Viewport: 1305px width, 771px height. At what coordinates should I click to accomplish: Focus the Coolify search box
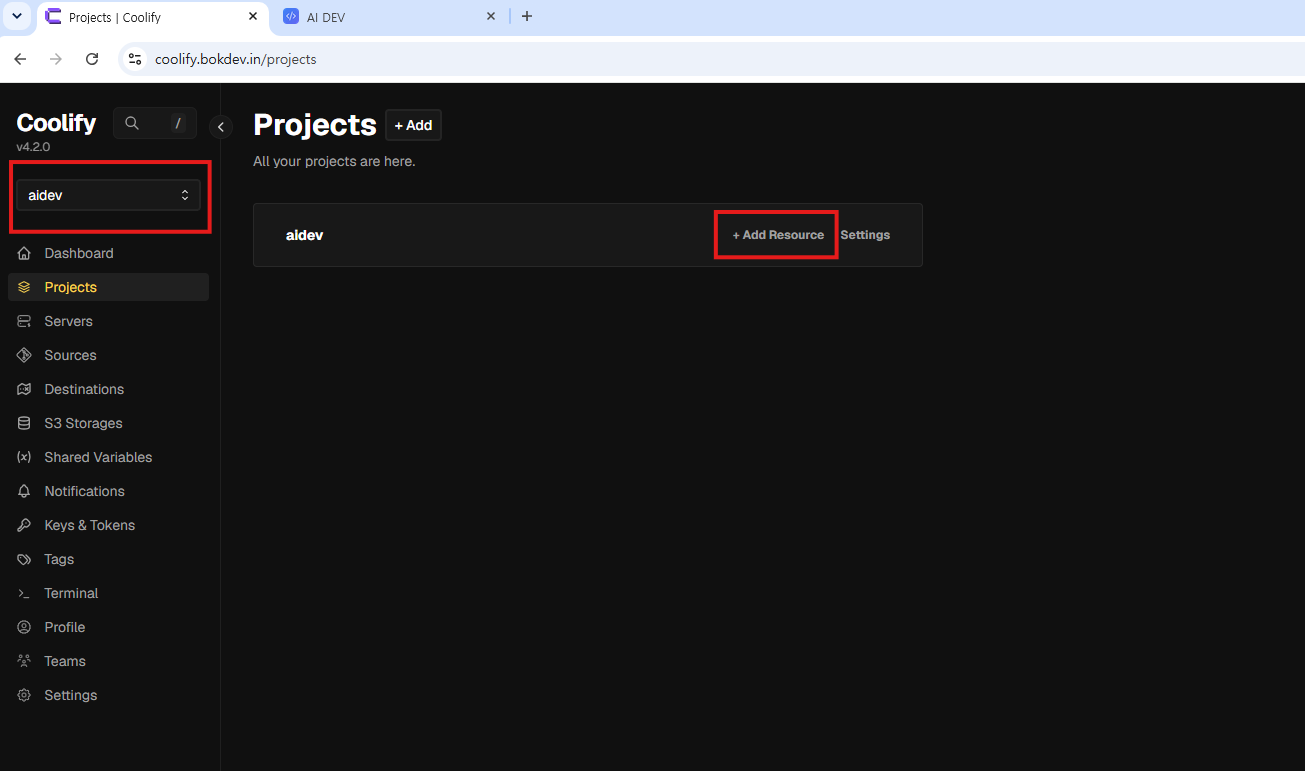tap(155, 123)
